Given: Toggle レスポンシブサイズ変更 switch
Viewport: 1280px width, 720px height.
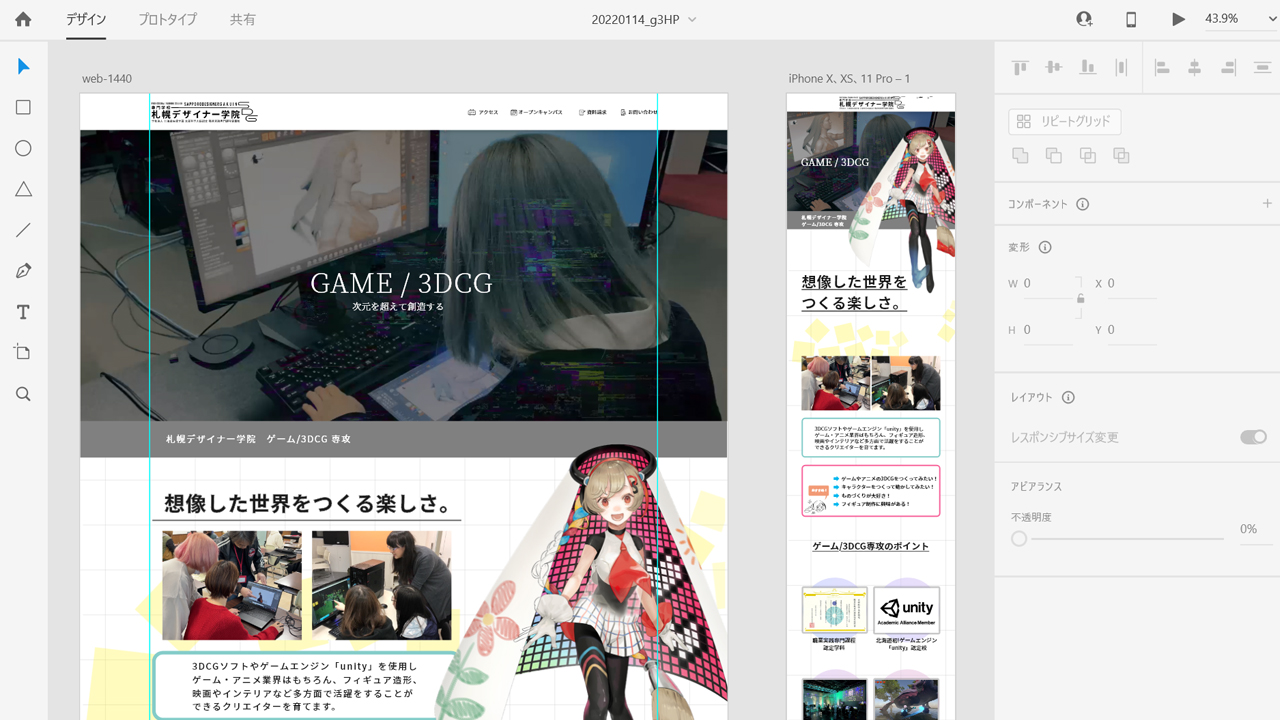Looking at the screenshot, I should click(1253, 437).
